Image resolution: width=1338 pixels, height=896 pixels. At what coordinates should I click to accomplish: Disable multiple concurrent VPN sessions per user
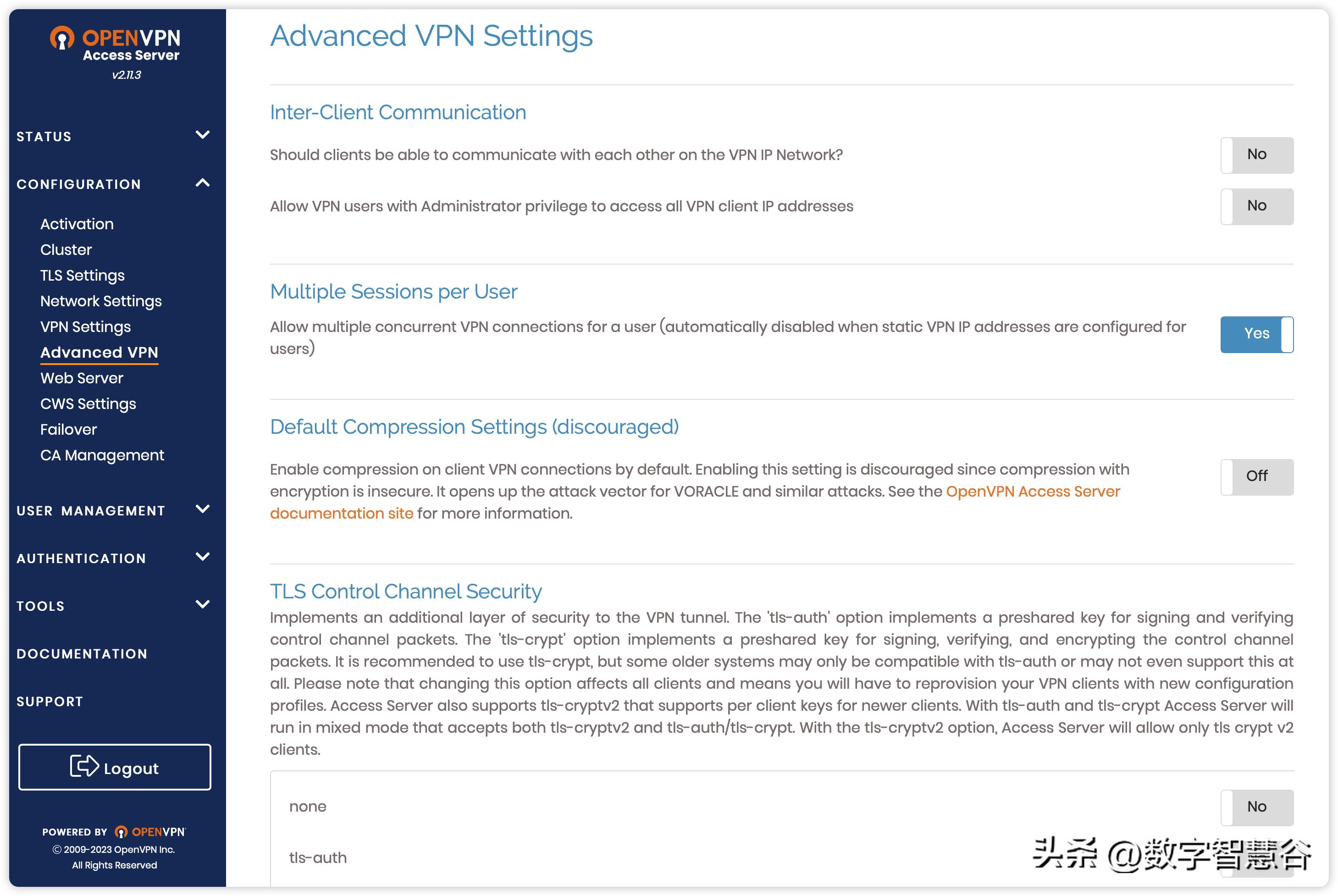(x=1256, y=334)
